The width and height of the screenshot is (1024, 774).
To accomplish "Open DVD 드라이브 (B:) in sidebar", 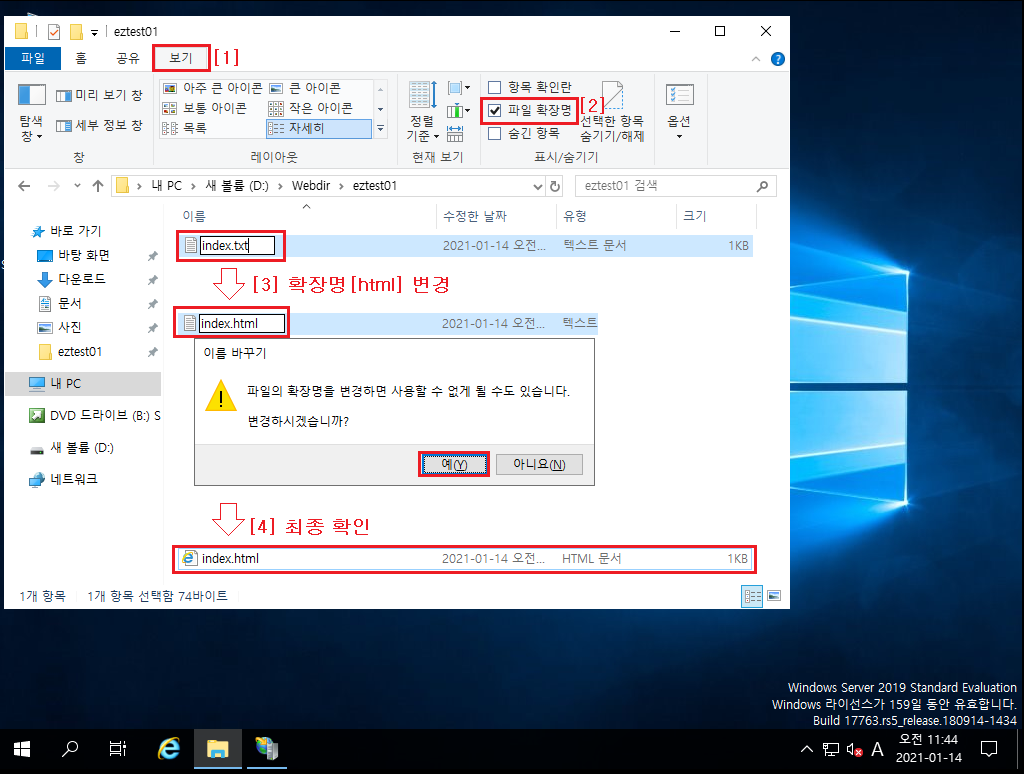I will point(95,415).
